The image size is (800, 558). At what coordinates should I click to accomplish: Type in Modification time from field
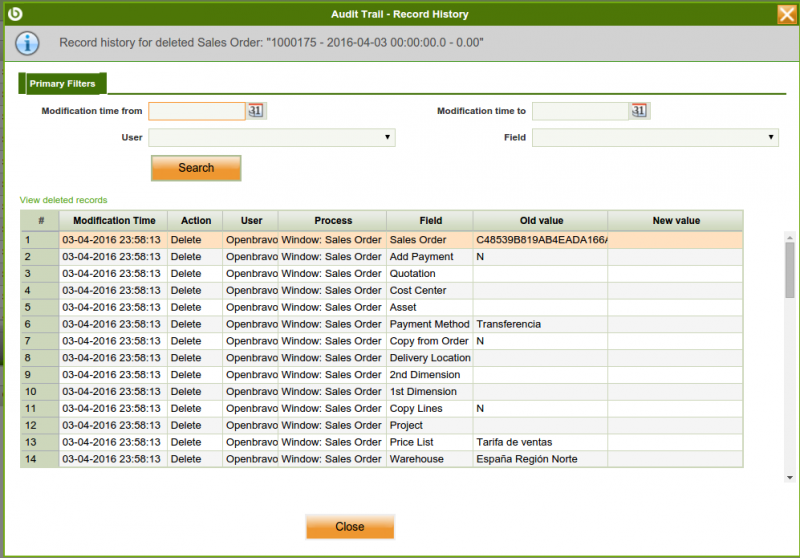[x=197, y=111]
